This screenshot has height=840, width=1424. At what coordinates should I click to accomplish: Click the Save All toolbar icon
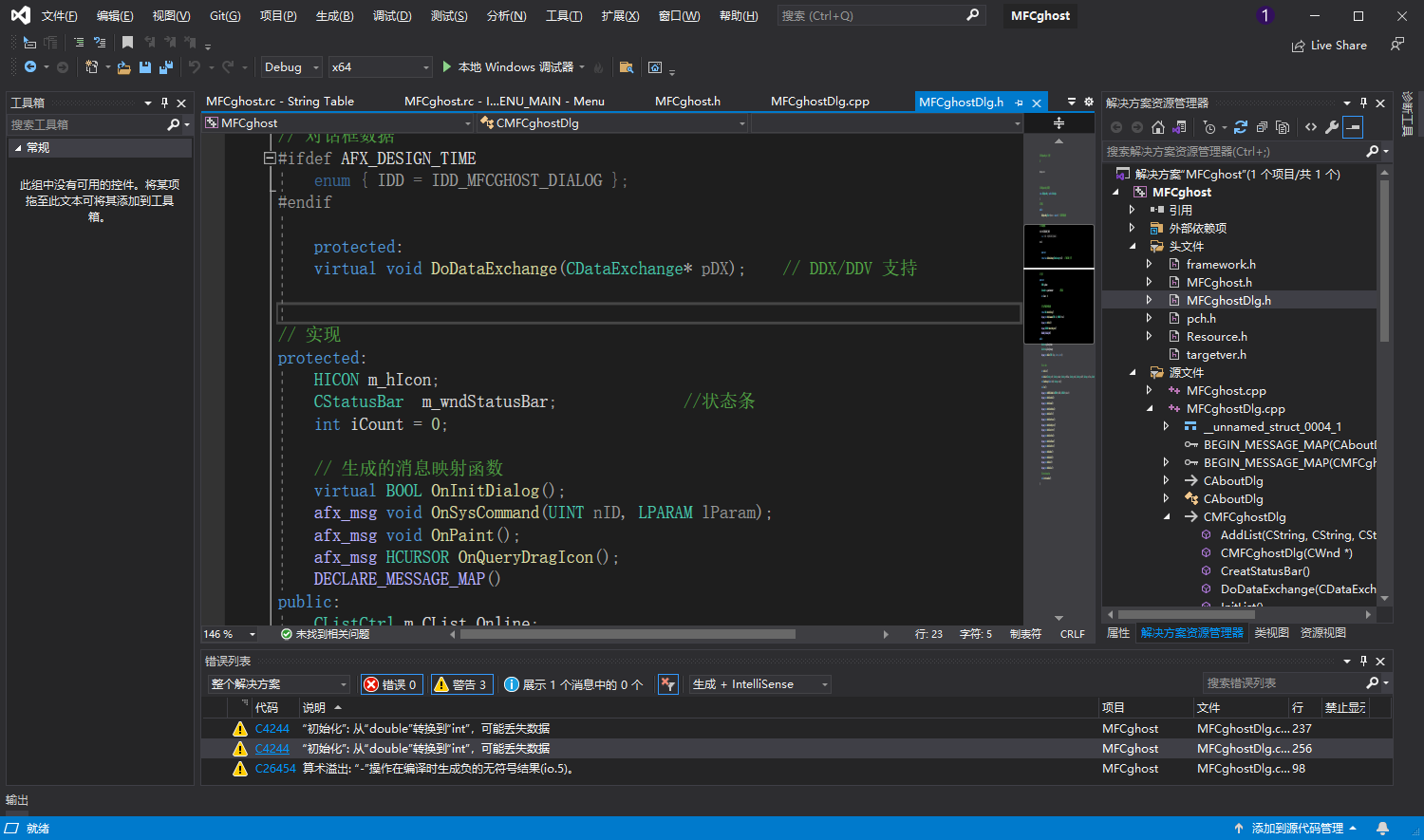pyautogui.click(x=166, y=67)
